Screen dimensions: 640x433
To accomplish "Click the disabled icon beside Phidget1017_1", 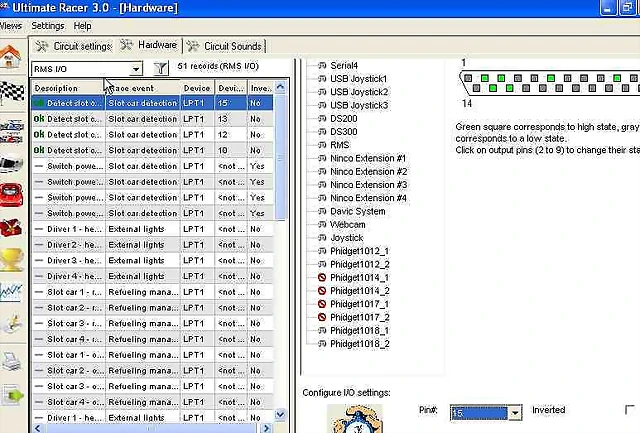I will (322, 304).
